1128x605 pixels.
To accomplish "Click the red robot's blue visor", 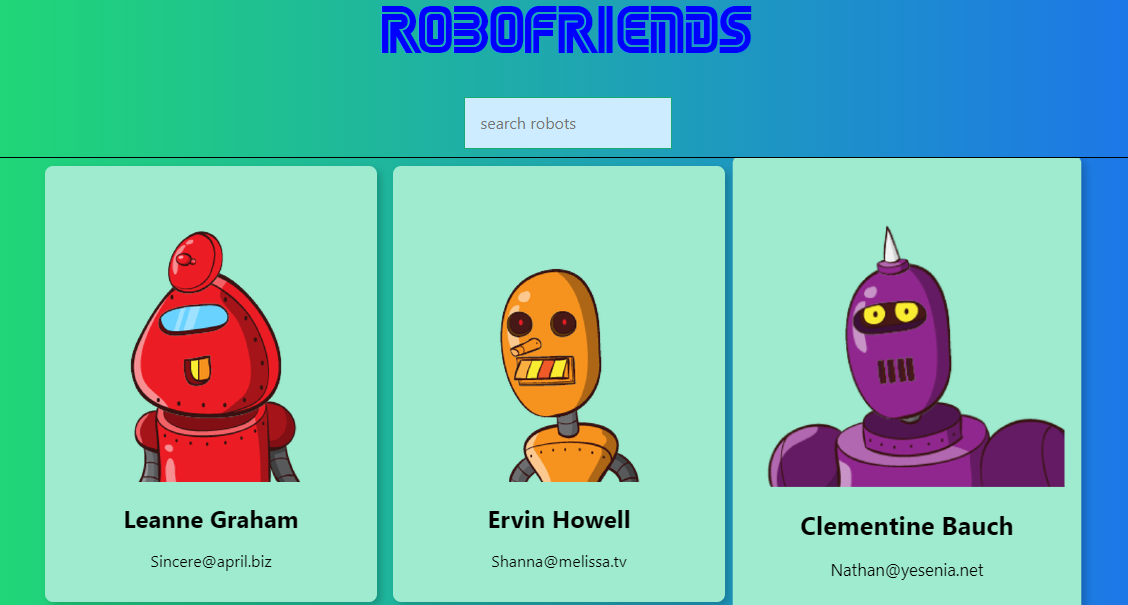I will (194, 318).
